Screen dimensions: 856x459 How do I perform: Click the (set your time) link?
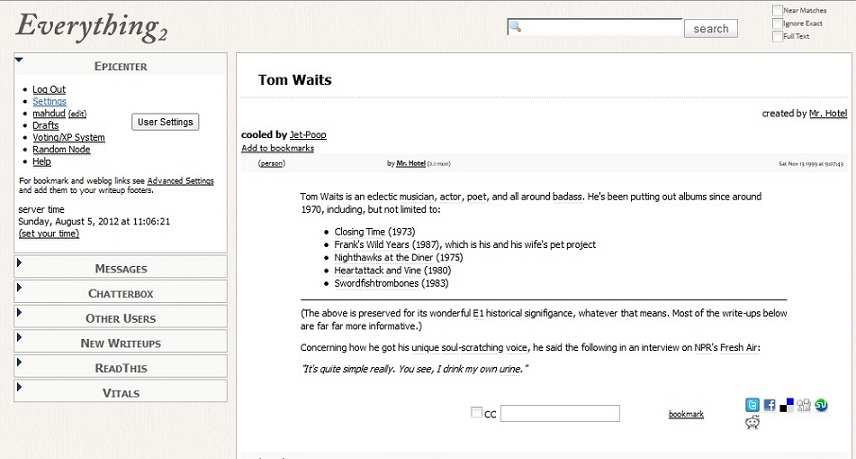coord(49,234)
